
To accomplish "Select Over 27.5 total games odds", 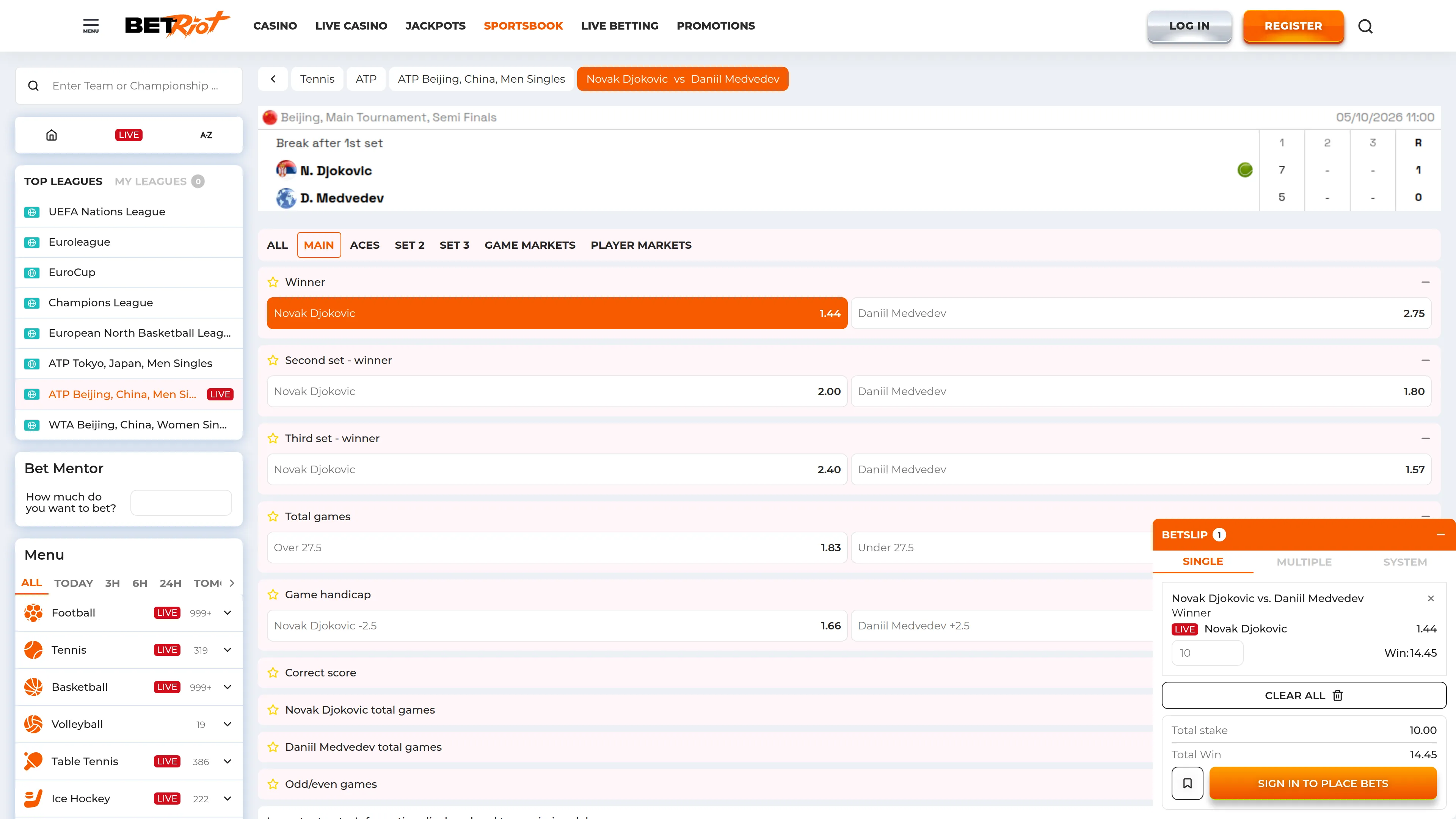I will coord(557,548).
